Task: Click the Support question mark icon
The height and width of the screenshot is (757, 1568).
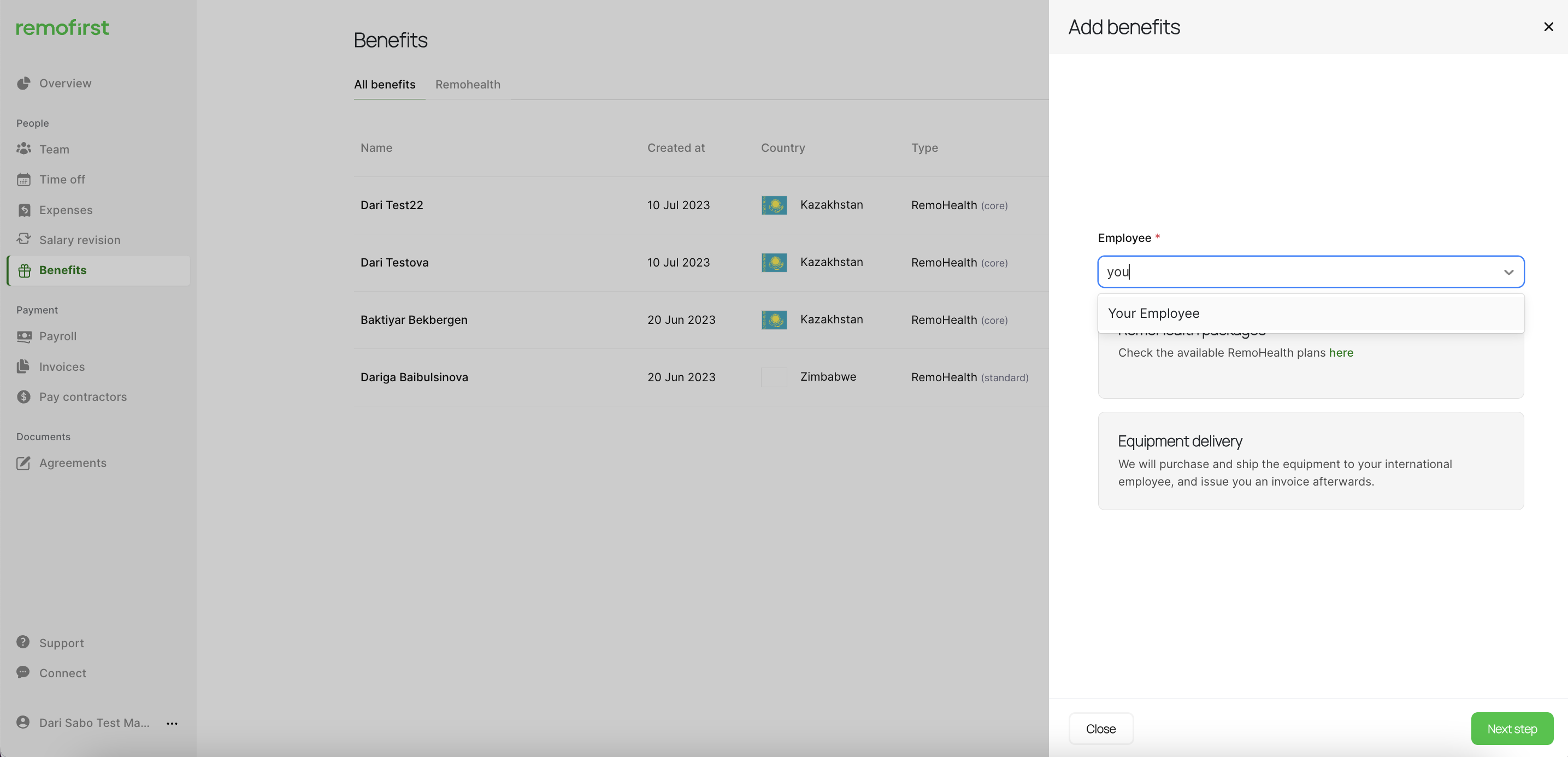Action: pyautogui.click(x=23, y=643)
